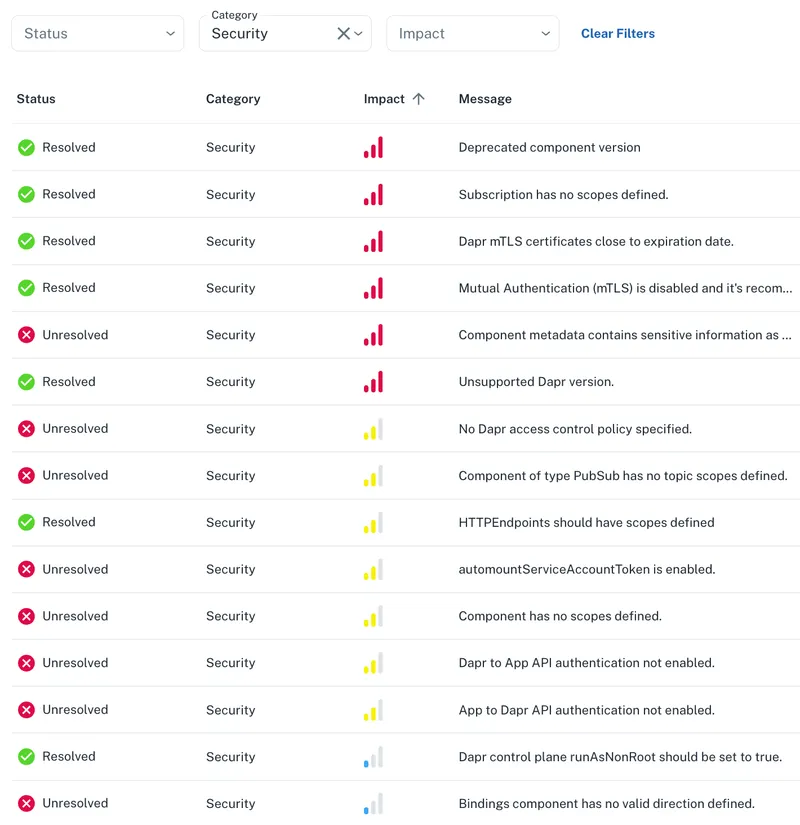Clear the Security category filter with the X
This screenshot has height=825, width=800.
pos(343,34)
